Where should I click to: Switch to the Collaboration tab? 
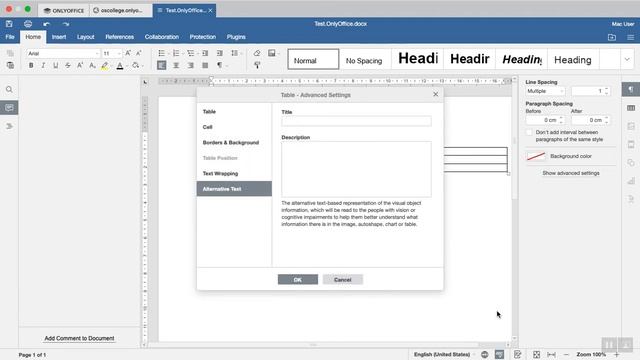pos(162,37)
